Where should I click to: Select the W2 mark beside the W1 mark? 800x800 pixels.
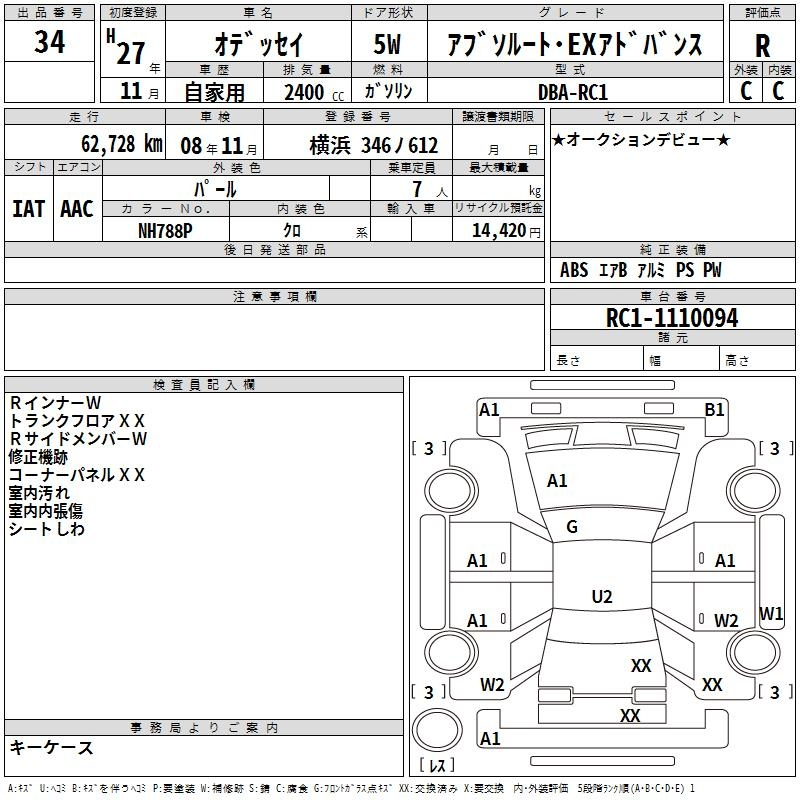[726, 620]
